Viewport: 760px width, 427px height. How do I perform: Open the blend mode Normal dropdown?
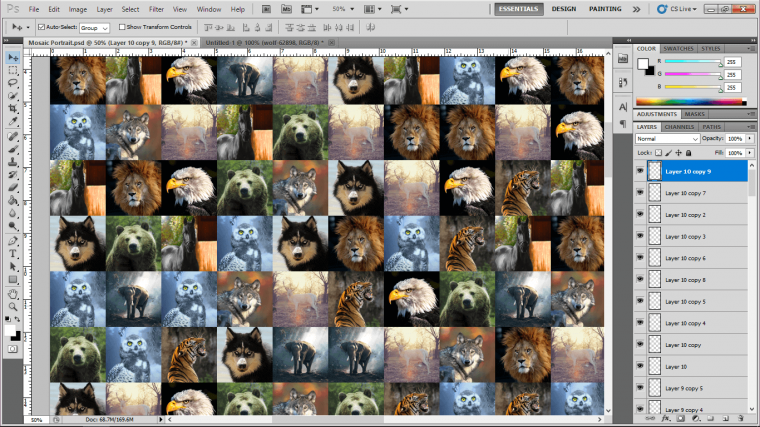(x=667, y=139)
